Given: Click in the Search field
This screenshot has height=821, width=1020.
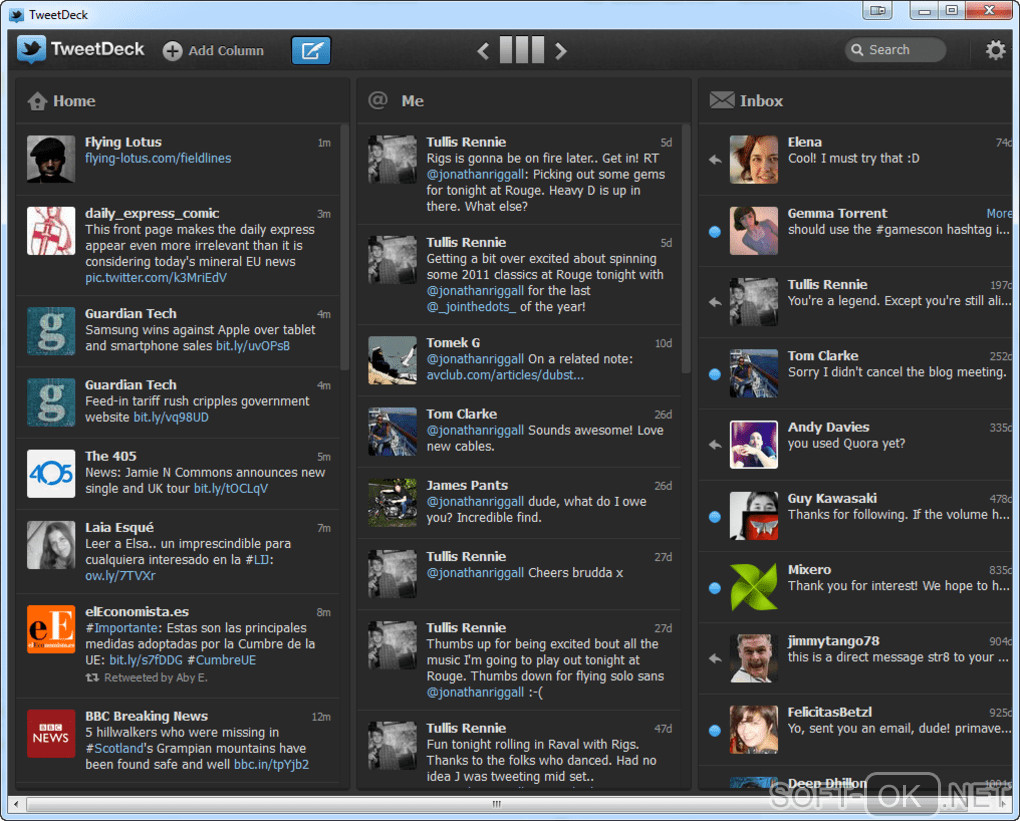Looking at the screenshot, I should (896, 50).
